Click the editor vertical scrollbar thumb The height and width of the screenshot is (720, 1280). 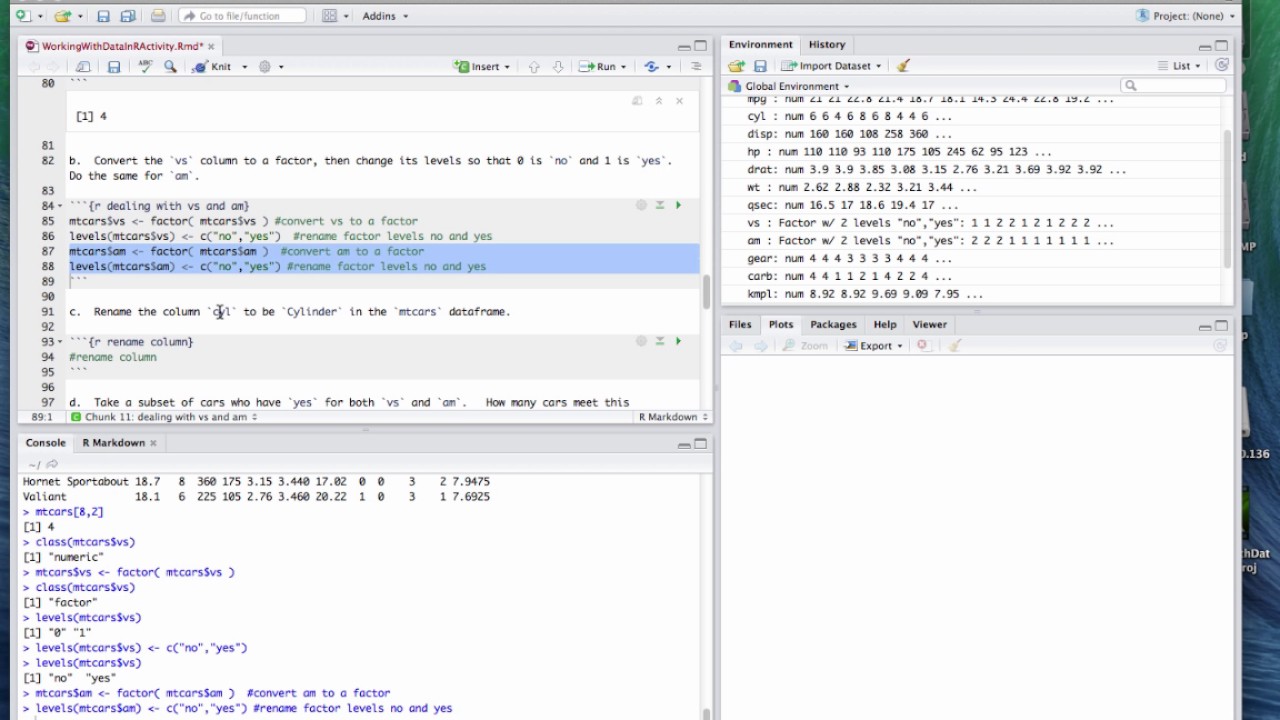(706, 292)
